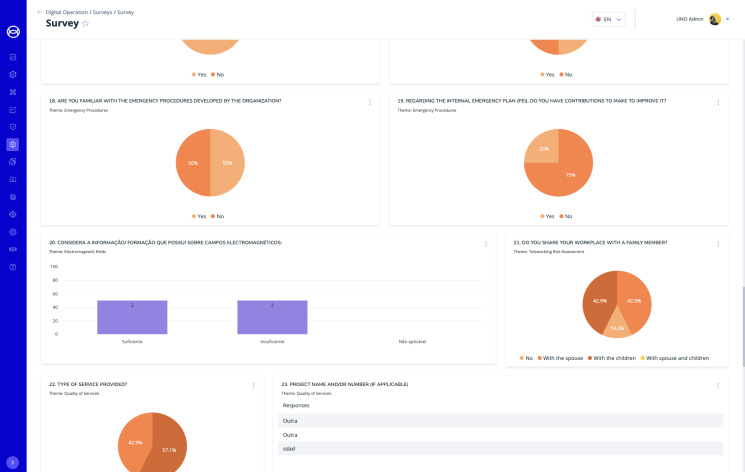Click the favorite star next to Survey
Viewport: 745px width, 472px height.
[85, 24]
